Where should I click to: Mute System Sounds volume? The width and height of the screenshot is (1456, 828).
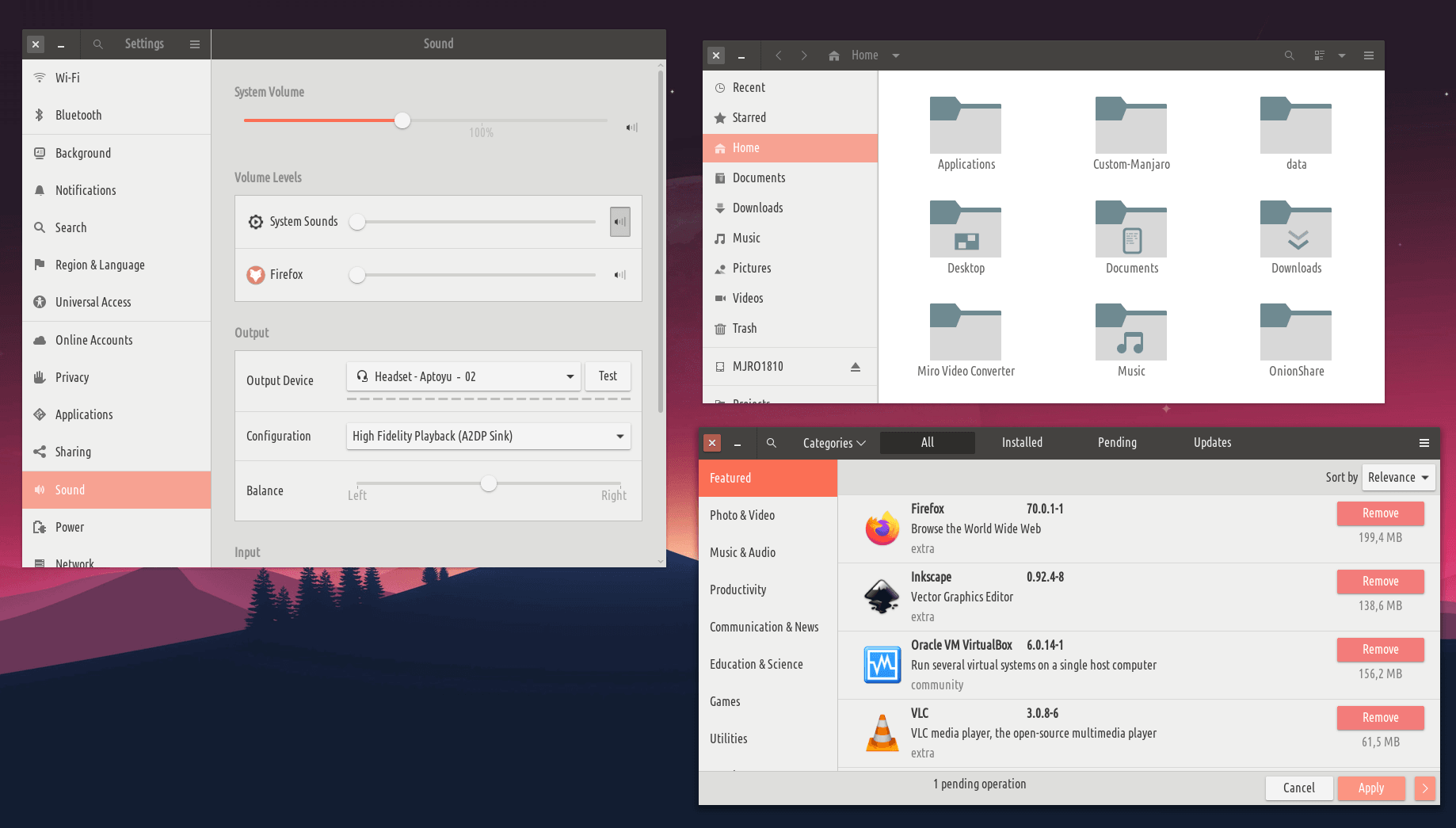tap(619, 222)
